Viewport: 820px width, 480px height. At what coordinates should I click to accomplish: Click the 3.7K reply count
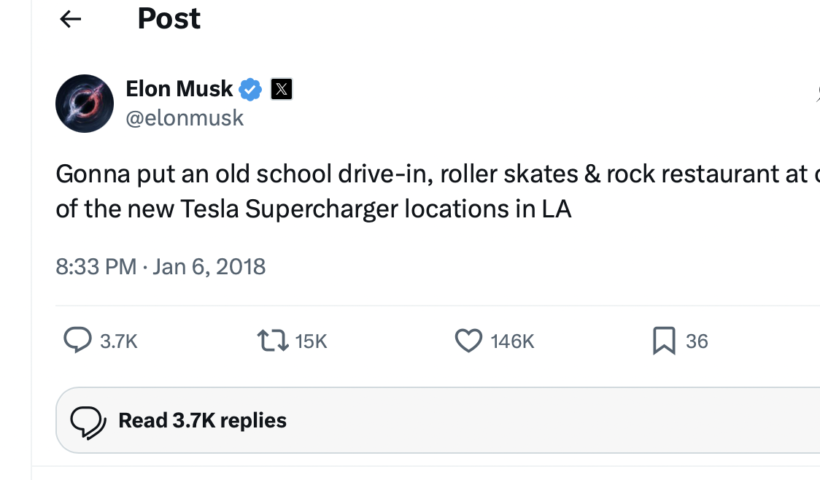118,341
